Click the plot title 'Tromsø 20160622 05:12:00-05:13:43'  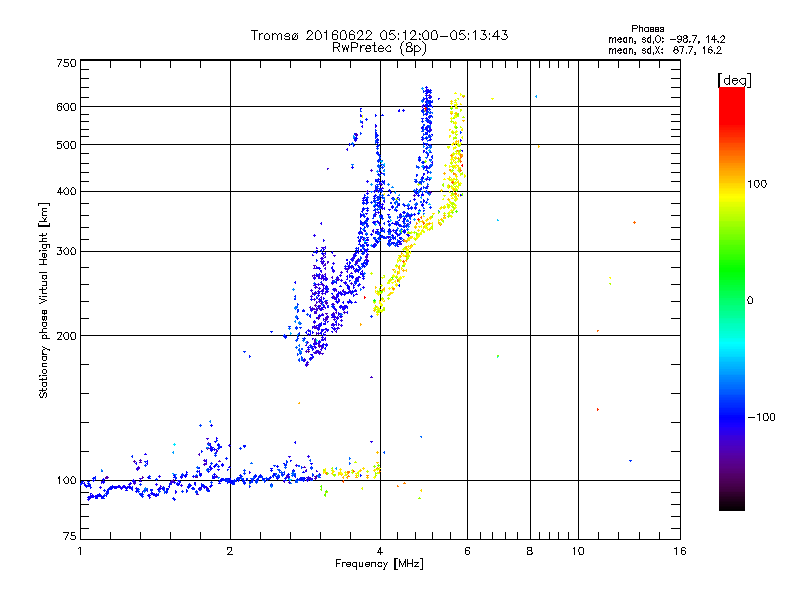379,35
